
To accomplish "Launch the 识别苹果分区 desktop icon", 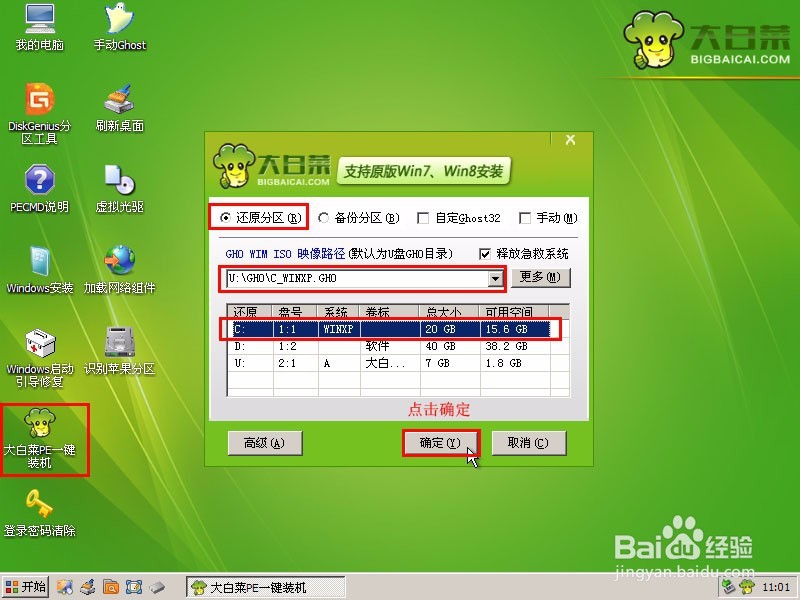I will point(119,351).
